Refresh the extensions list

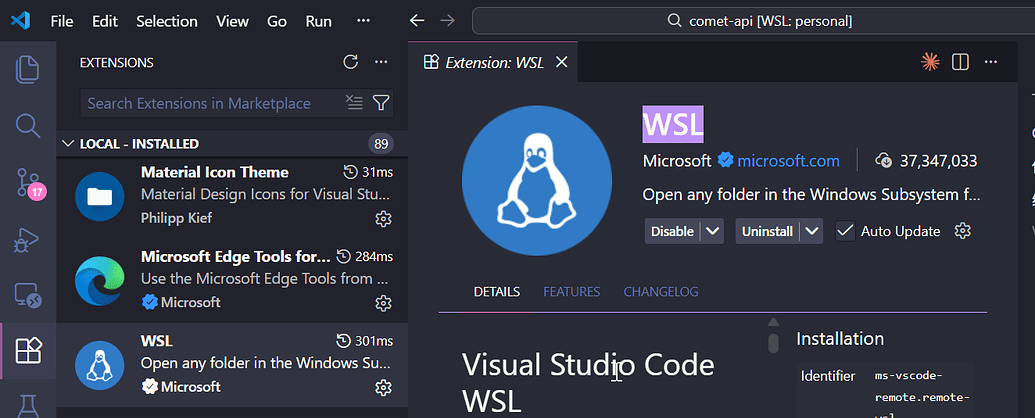coord(351,62)
